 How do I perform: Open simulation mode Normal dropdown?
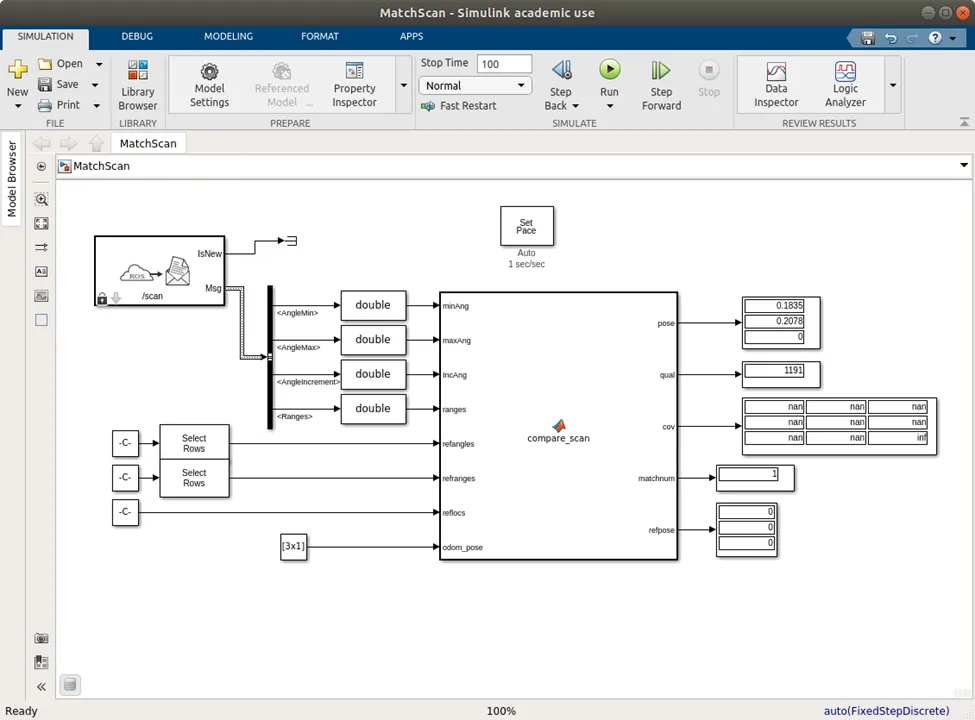click(x=474, y=86)
